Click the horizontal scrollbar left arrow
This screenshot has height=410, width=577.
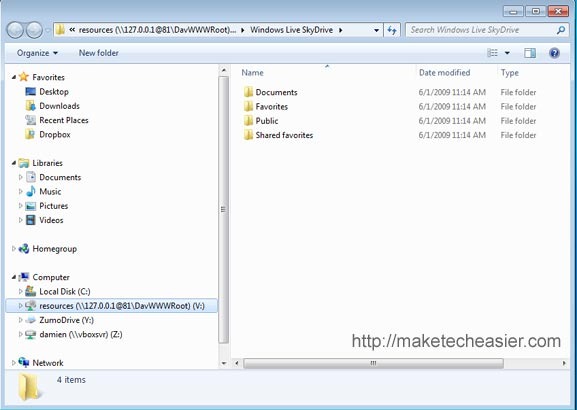click(237, 363)
